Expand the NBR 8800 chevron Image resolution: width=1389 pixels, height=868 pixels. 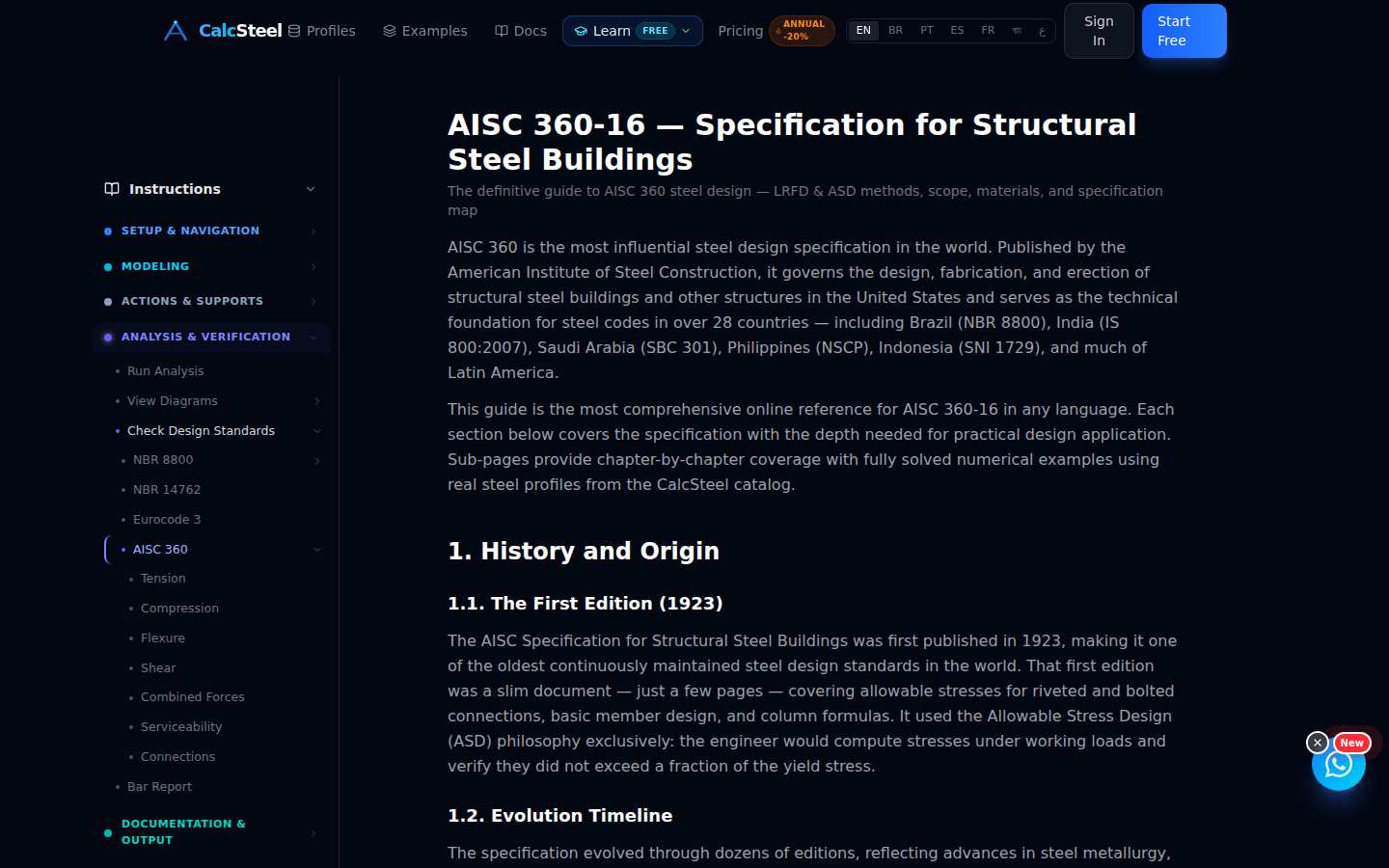pos(317,461)
